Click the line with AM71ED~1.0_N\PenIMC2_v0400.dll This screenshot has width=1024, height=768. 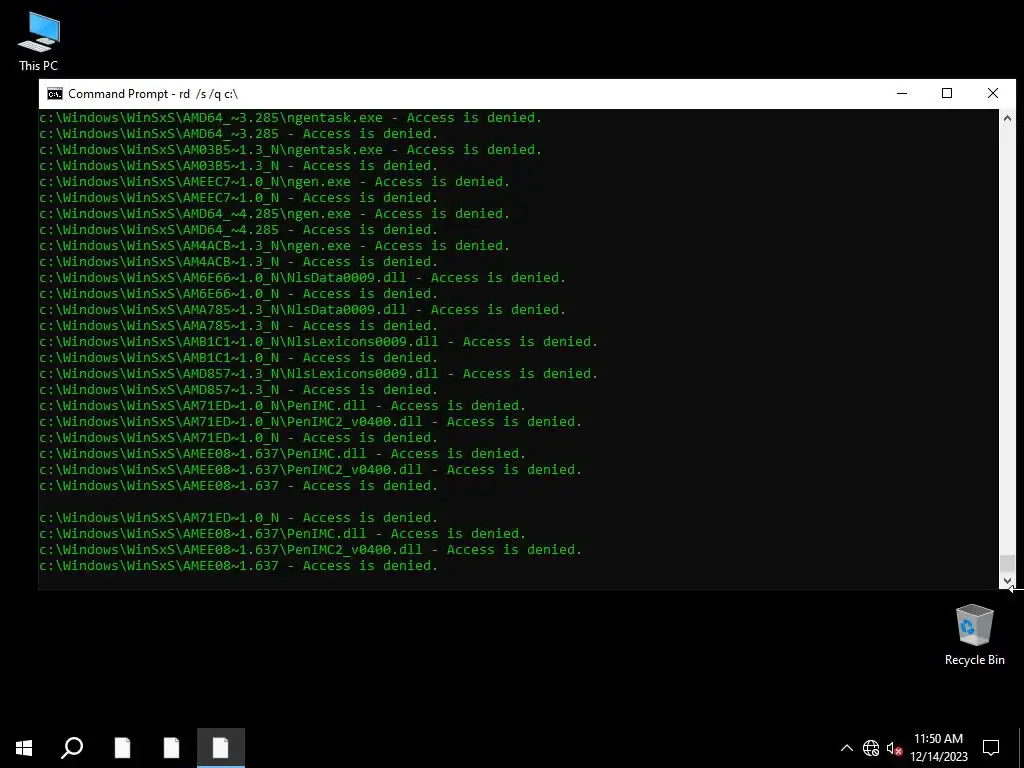[310, 421]
